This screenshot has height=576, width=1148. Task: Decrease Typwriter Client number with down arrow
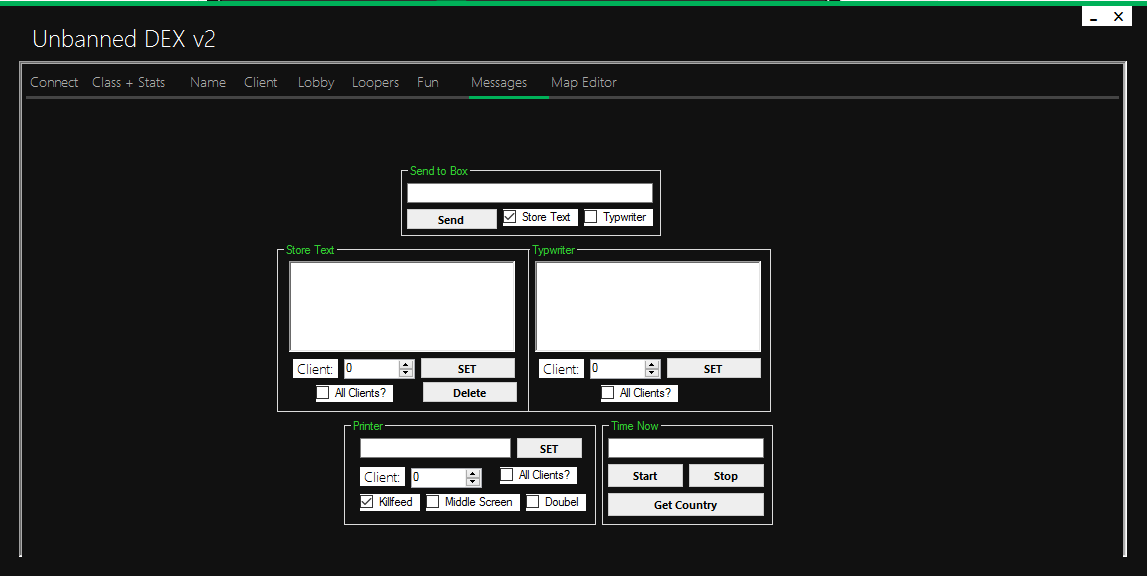click(652, 374)
